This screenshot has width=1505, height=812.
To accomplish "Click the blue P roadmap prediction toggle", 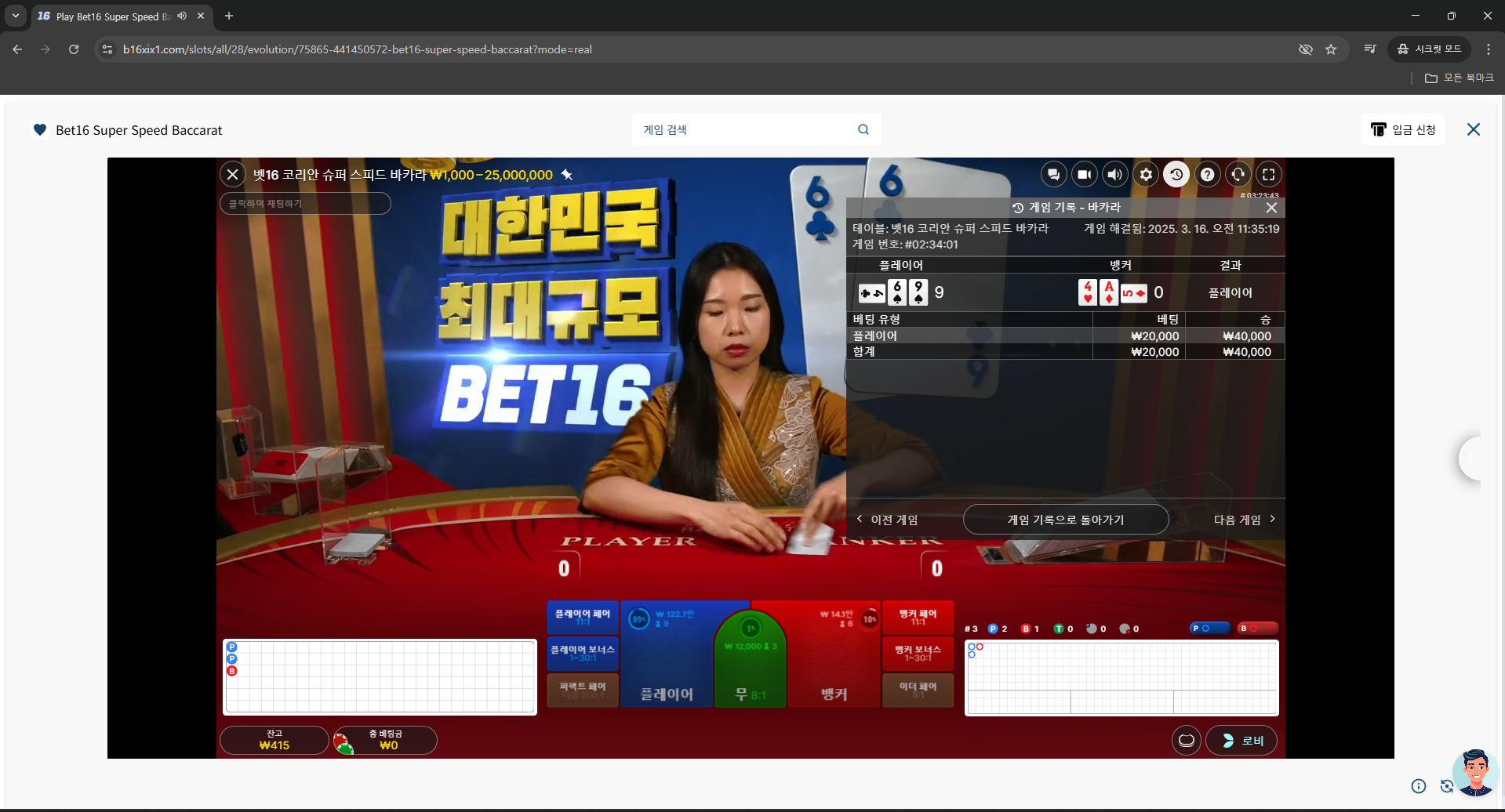I will pyautogui.click(x=1209, y=629).
